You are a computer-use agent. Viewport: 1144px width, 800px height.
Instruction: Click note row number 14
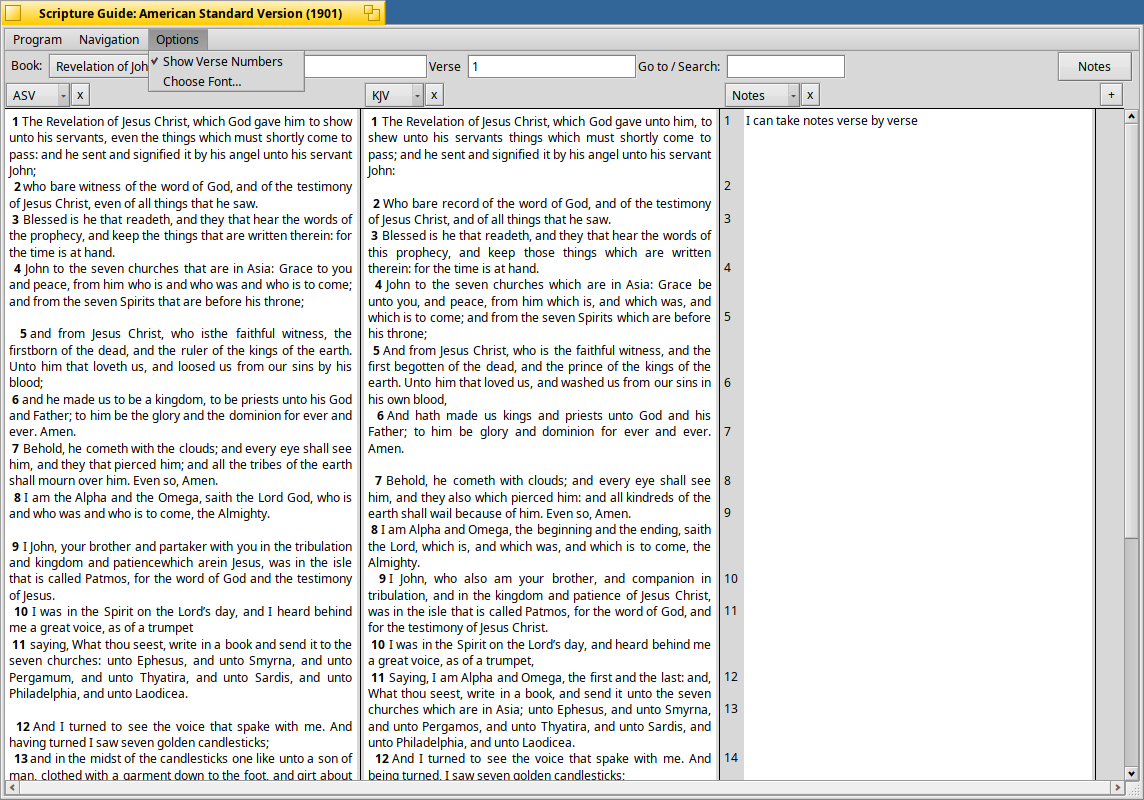731,758
